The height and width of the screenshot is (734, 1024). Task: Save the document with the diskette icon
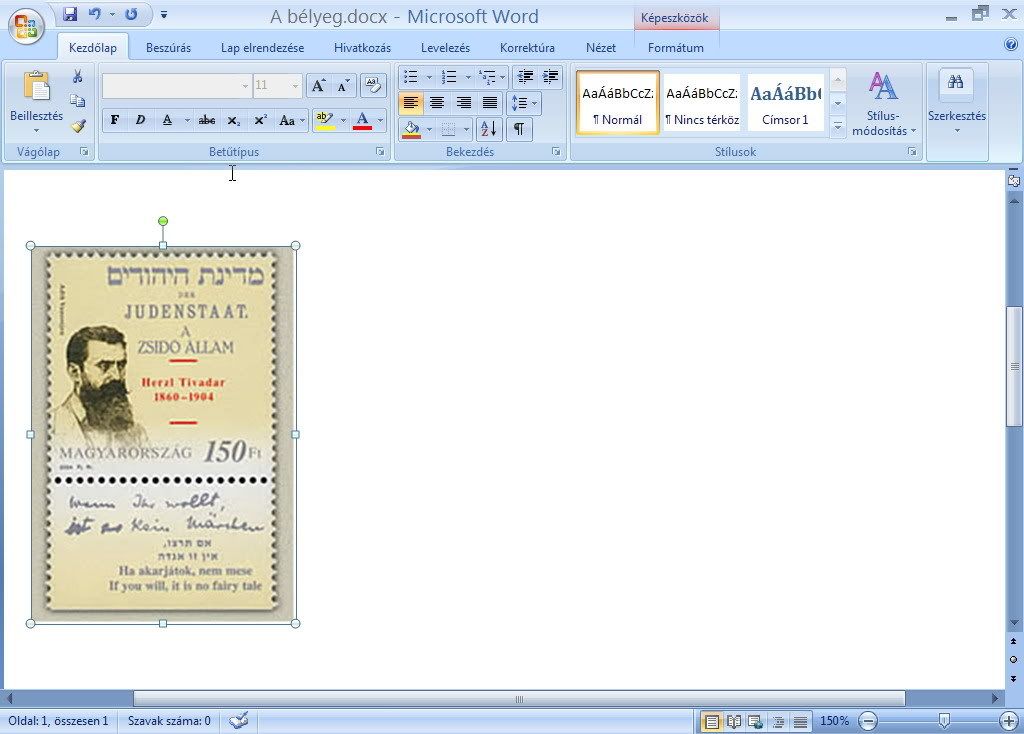click(x=70, y=14)
